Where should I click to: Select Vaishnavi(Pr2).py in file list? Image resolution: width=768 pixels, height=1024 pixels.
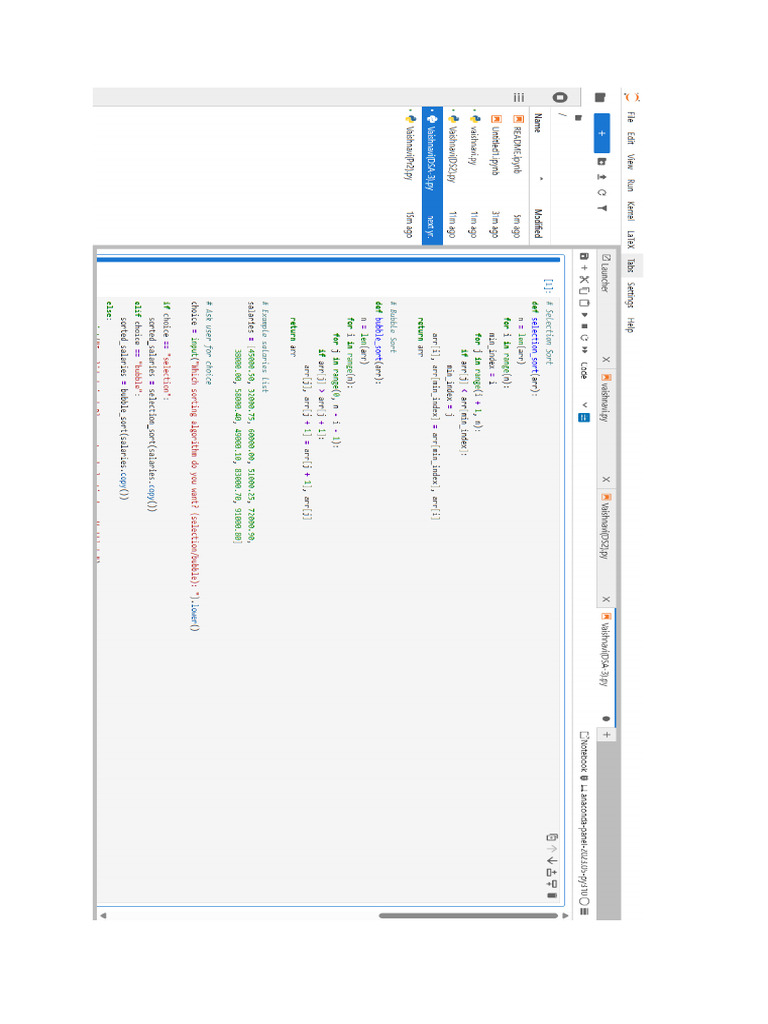point(409,177)
